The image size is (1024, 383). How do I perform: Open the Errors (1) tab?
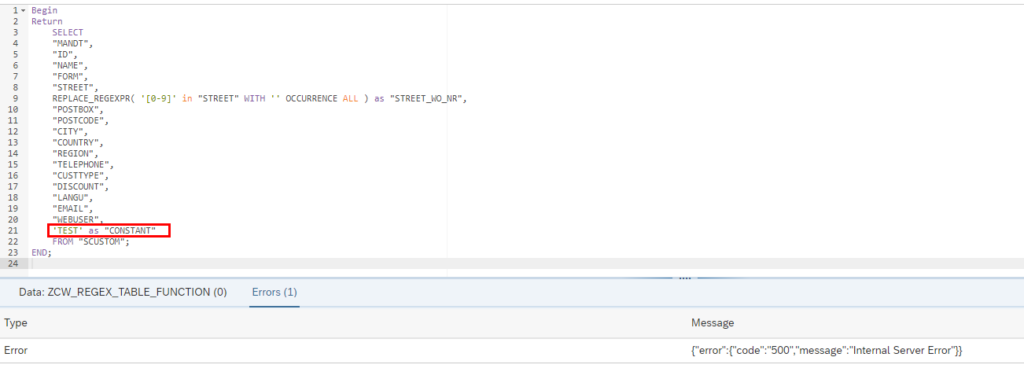(274, 292)
